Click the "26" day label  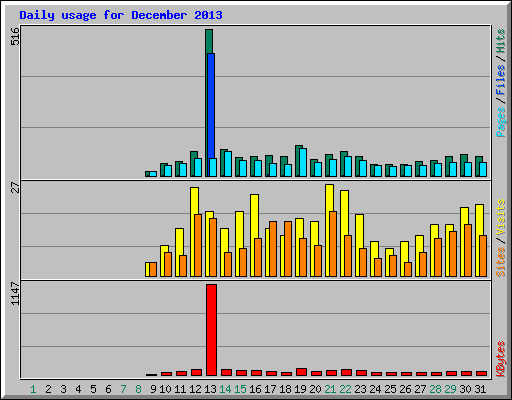point(405,389)
